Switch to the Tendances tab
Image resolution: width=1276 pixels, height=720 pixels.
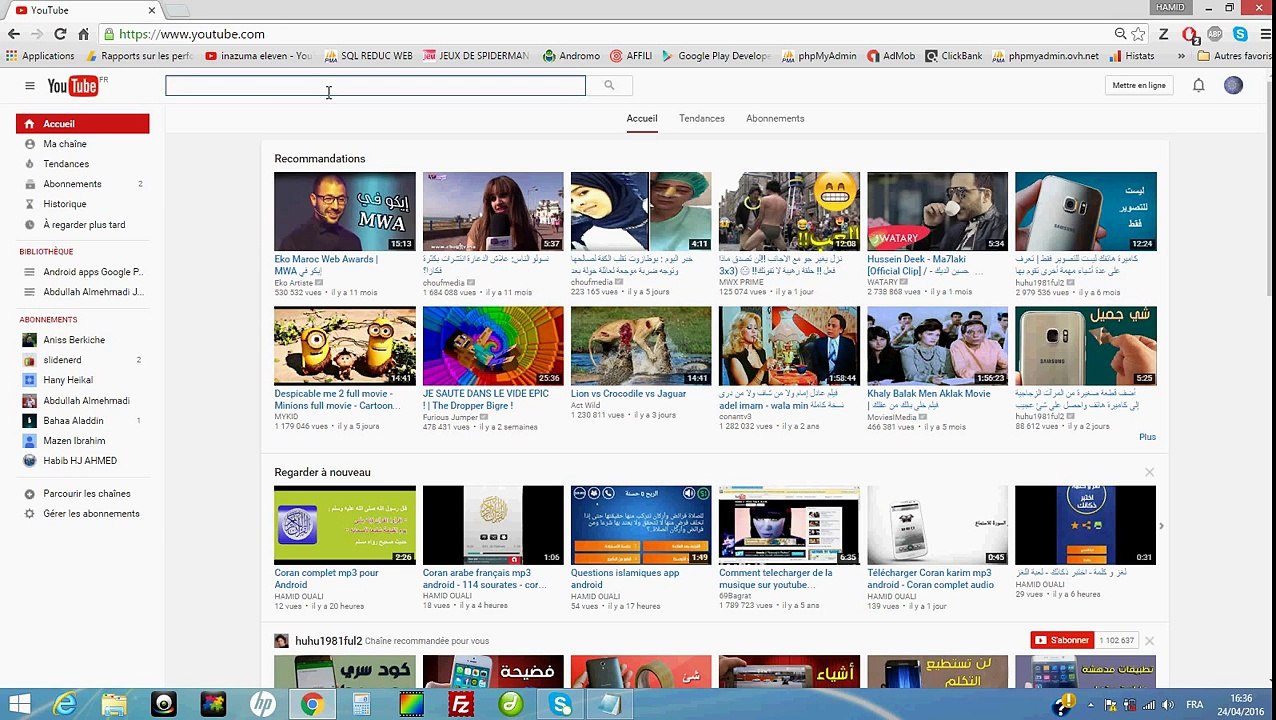(701, 118)
